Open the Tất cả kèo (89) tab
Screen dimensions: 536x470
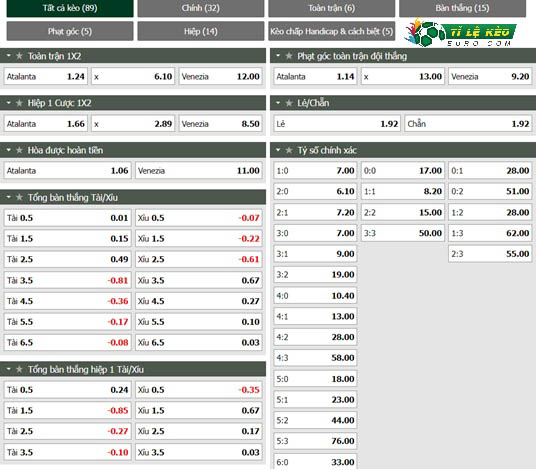(70, 8)
